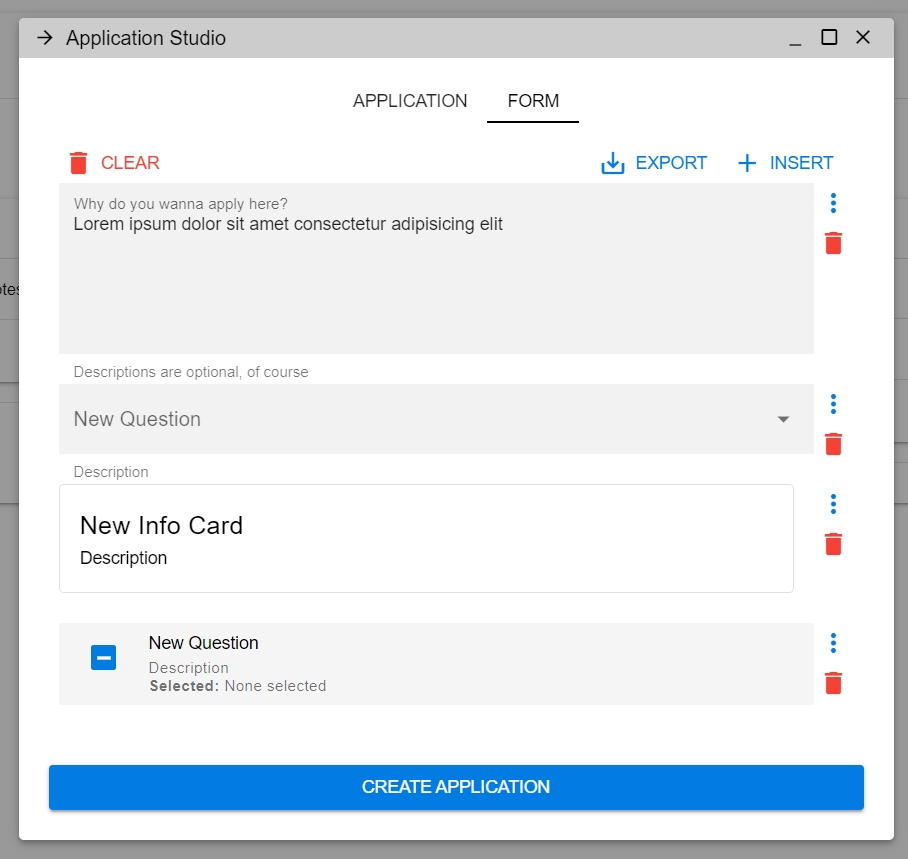Toggle the indeterminate New Question checkbox
The image size is (908, 859).
click(x=104, y=657)
